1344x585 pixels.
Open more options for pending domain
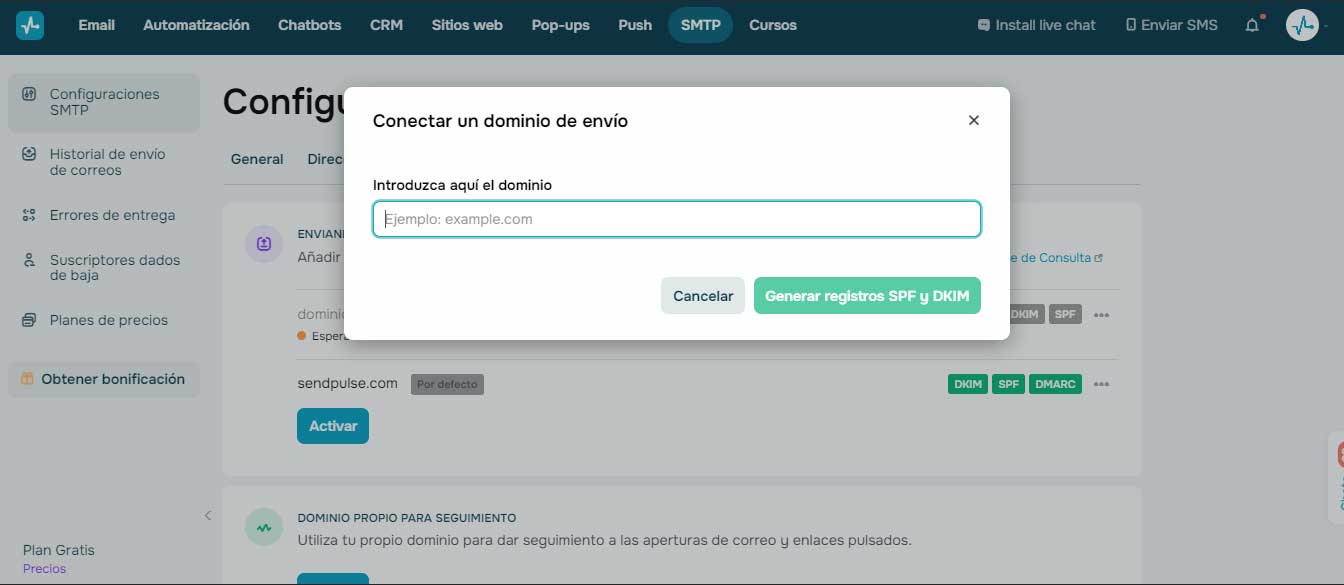click(1101, 314)
